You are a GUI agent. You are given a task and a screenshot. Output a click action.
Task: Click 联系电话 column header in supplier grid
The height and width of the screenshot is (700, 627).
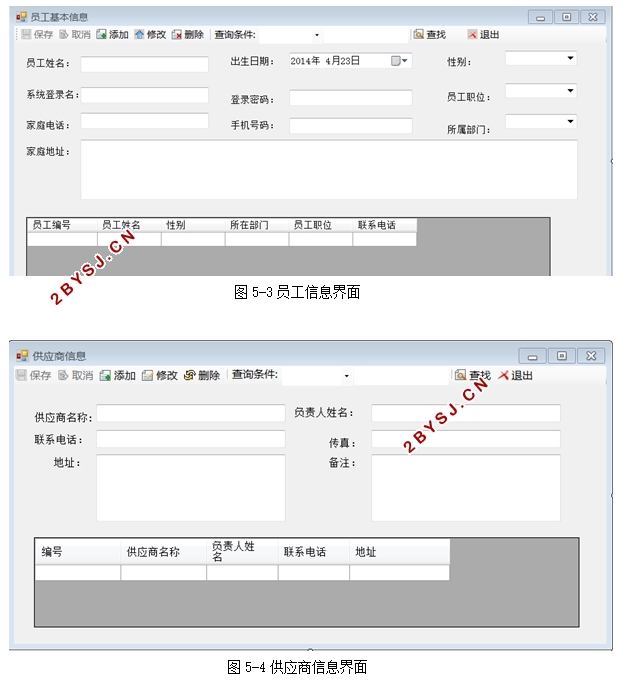click(x=314, y=552)
